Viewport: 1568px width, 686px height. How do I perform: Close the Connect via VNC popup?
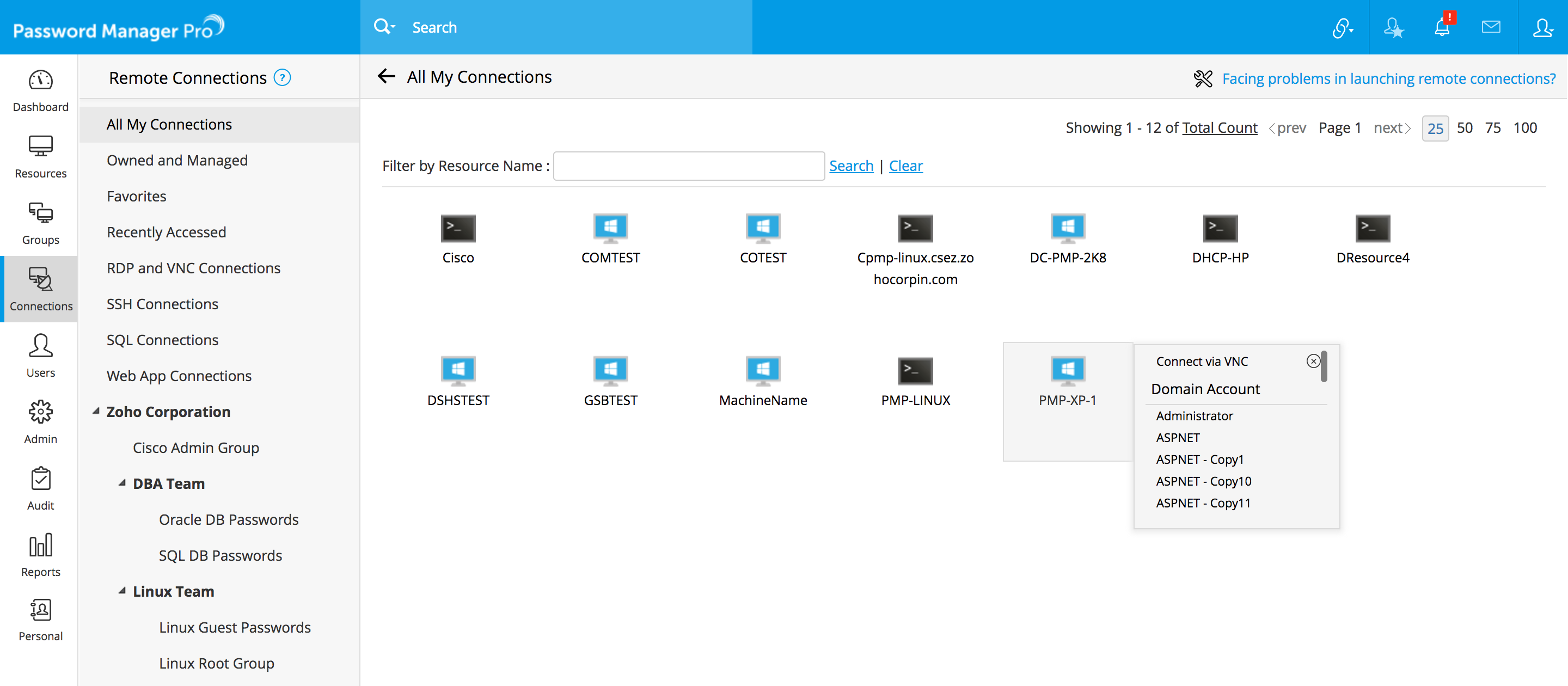point(1313,361)
